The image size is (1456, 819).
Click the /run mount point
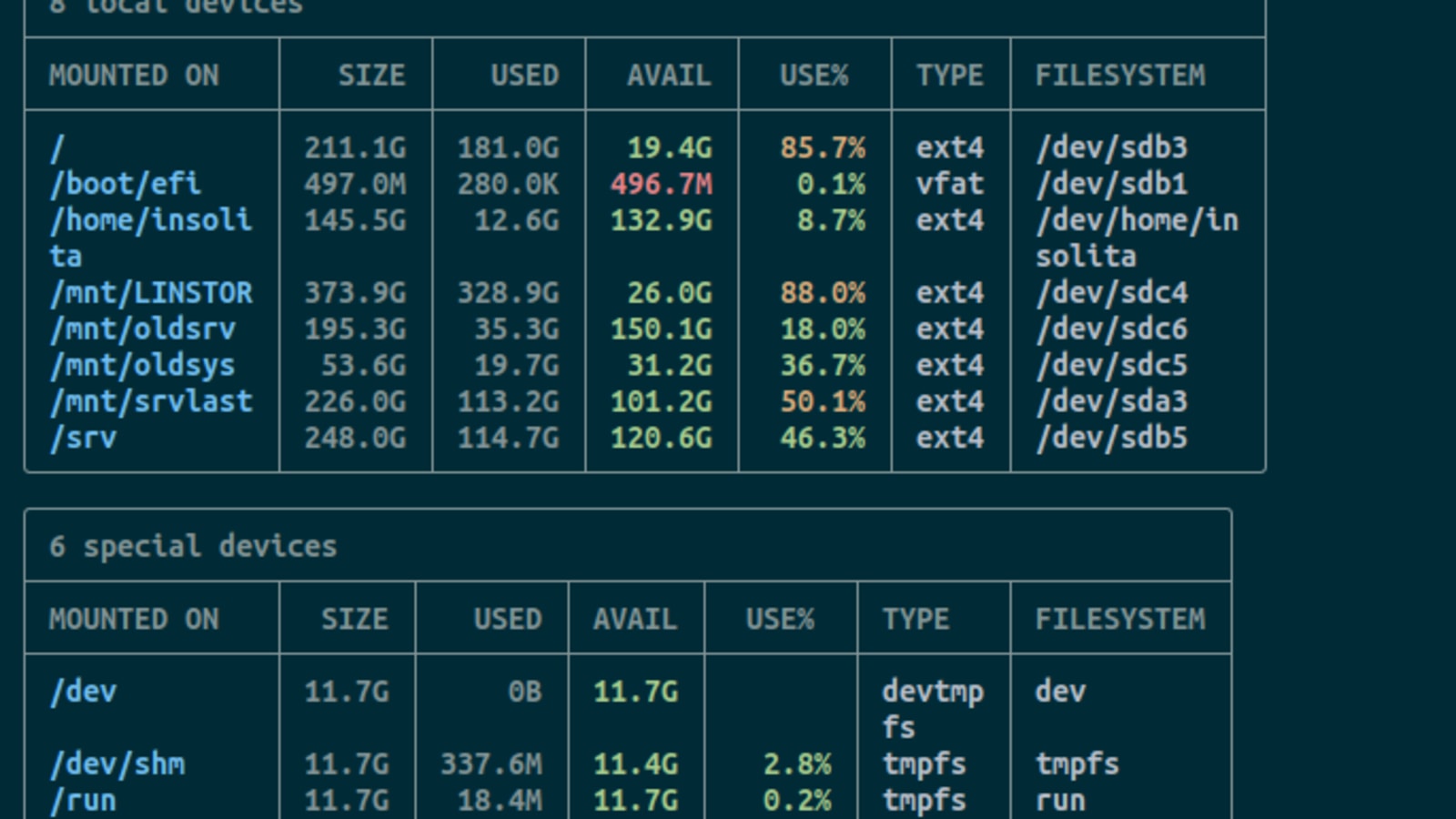point(84,801)
